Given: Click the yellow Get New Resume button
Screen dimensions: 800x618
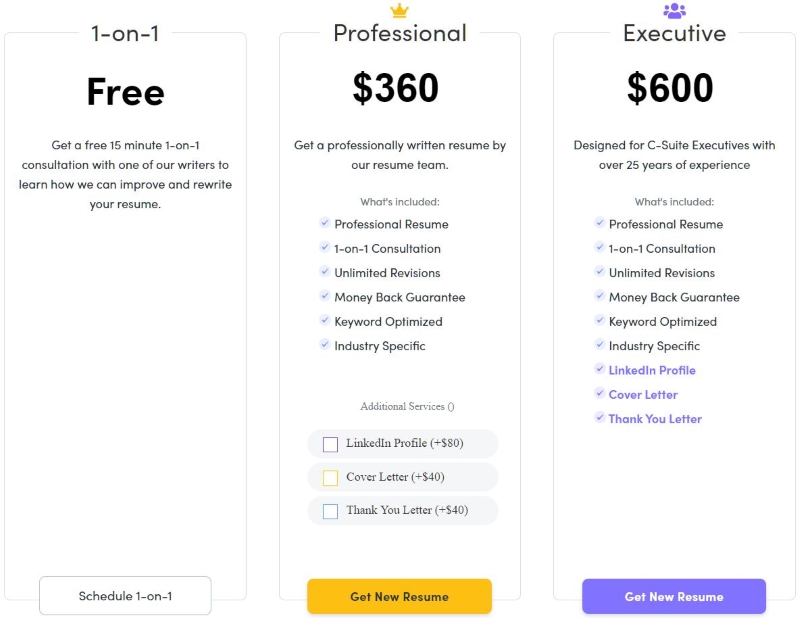Looking at the screenshot, I should tap(399, 596).
